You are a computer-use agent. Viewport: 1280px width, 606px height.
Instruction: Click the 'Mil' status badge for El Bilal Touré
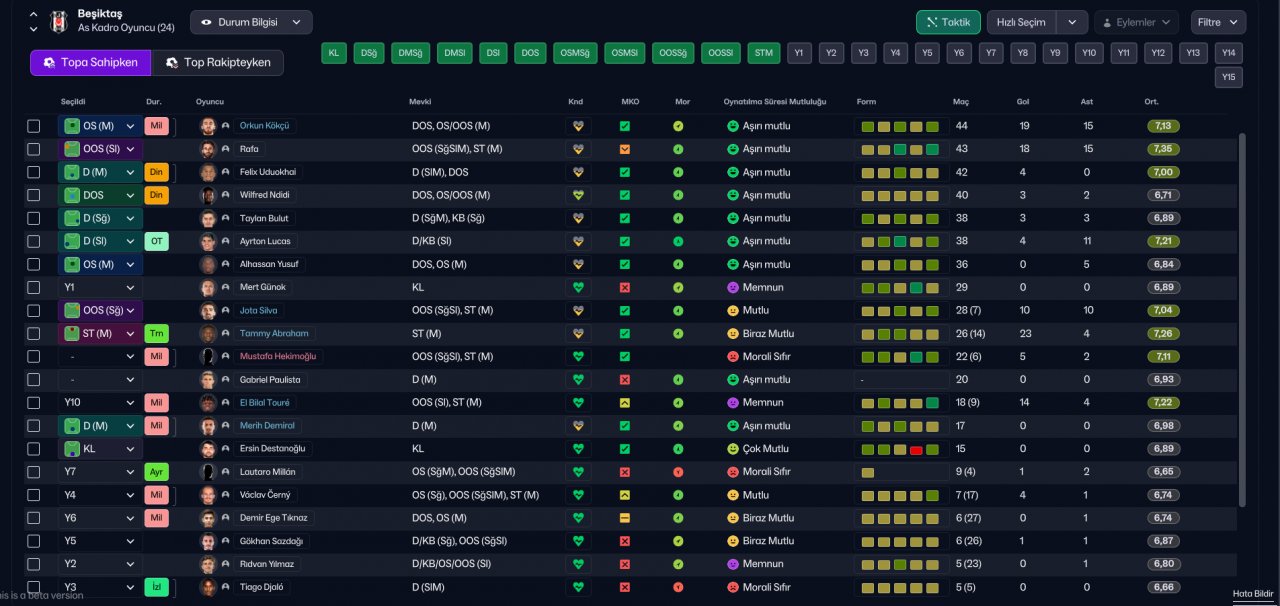point(157,402)
